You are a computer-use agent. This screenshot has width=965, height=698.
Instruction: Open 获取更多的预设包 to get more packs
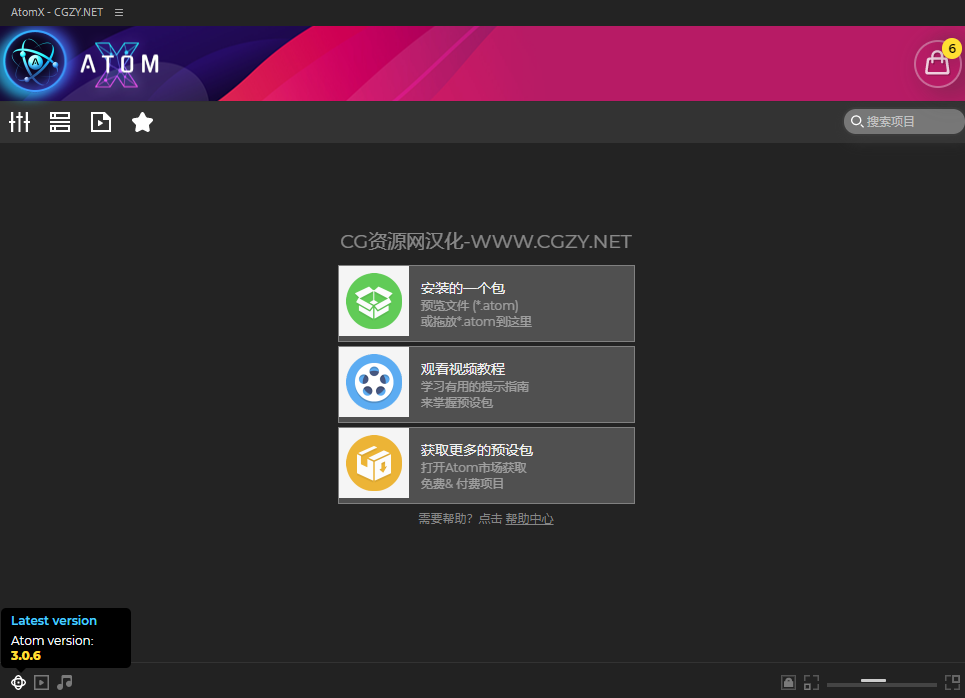pos(520,465)
